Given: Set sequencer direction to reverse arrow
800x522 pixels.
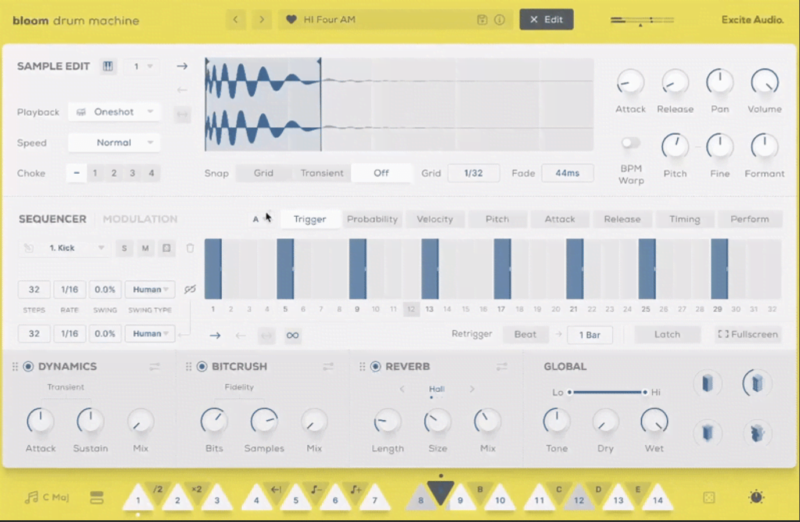Looking at the screenshot, I should [x=241, y=335].
